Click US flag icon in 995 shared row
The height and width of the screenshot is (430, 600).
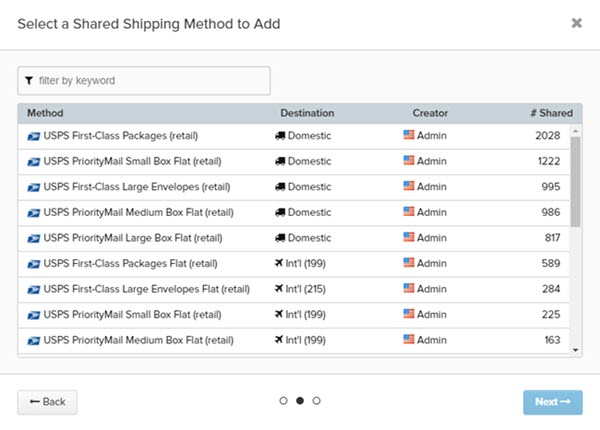(409, 186)
